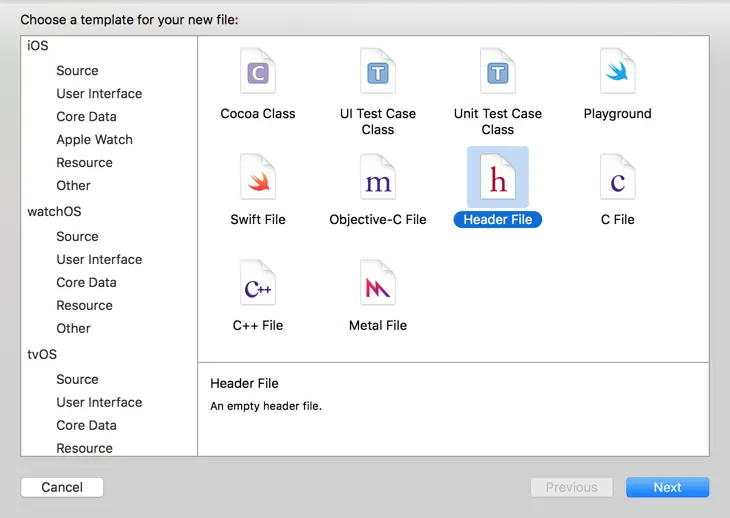Select Core Data under iOS

point(86,116)
